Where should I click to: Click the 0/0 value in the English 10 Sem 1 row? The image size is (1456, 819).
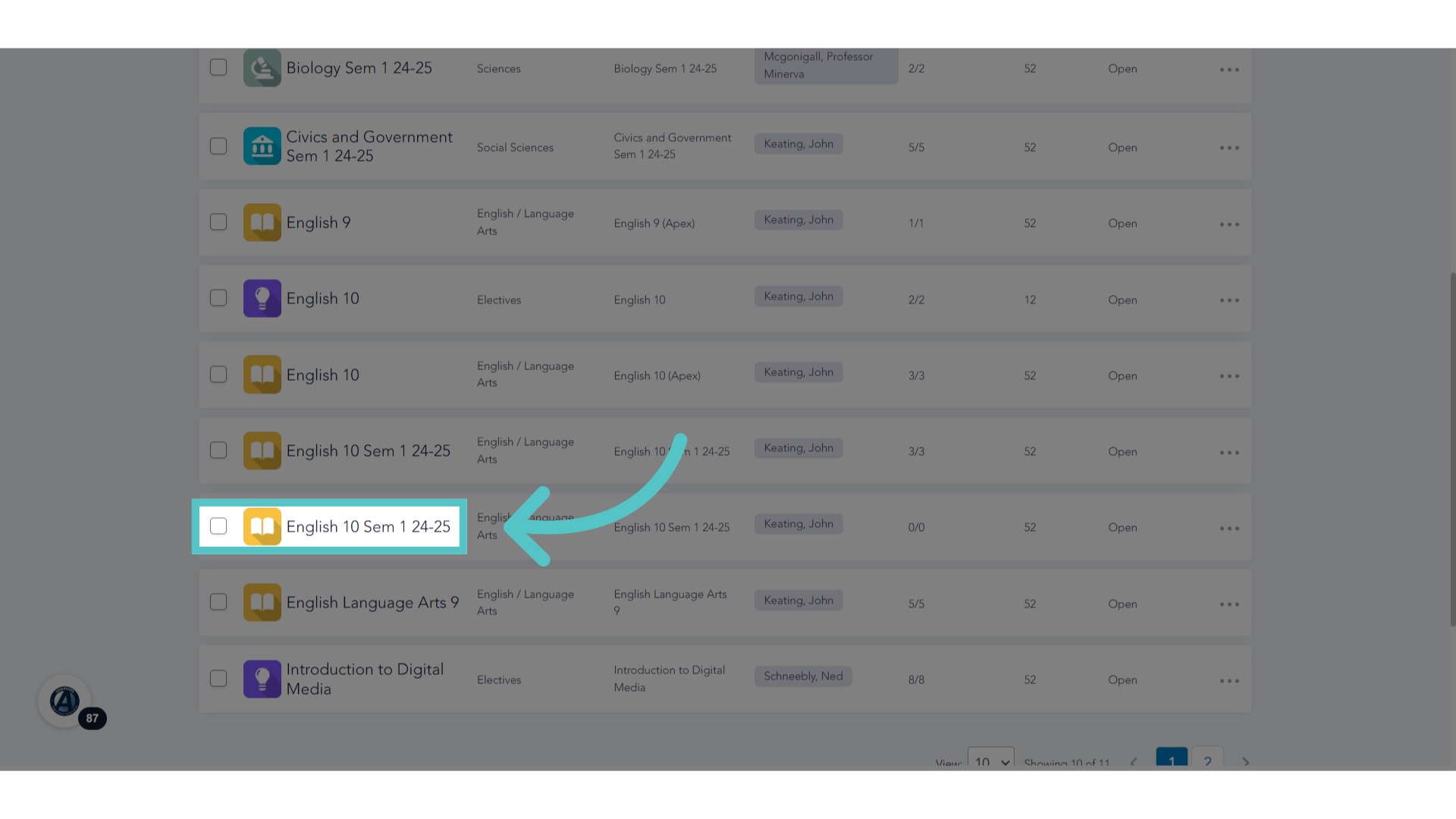(916, 528)
